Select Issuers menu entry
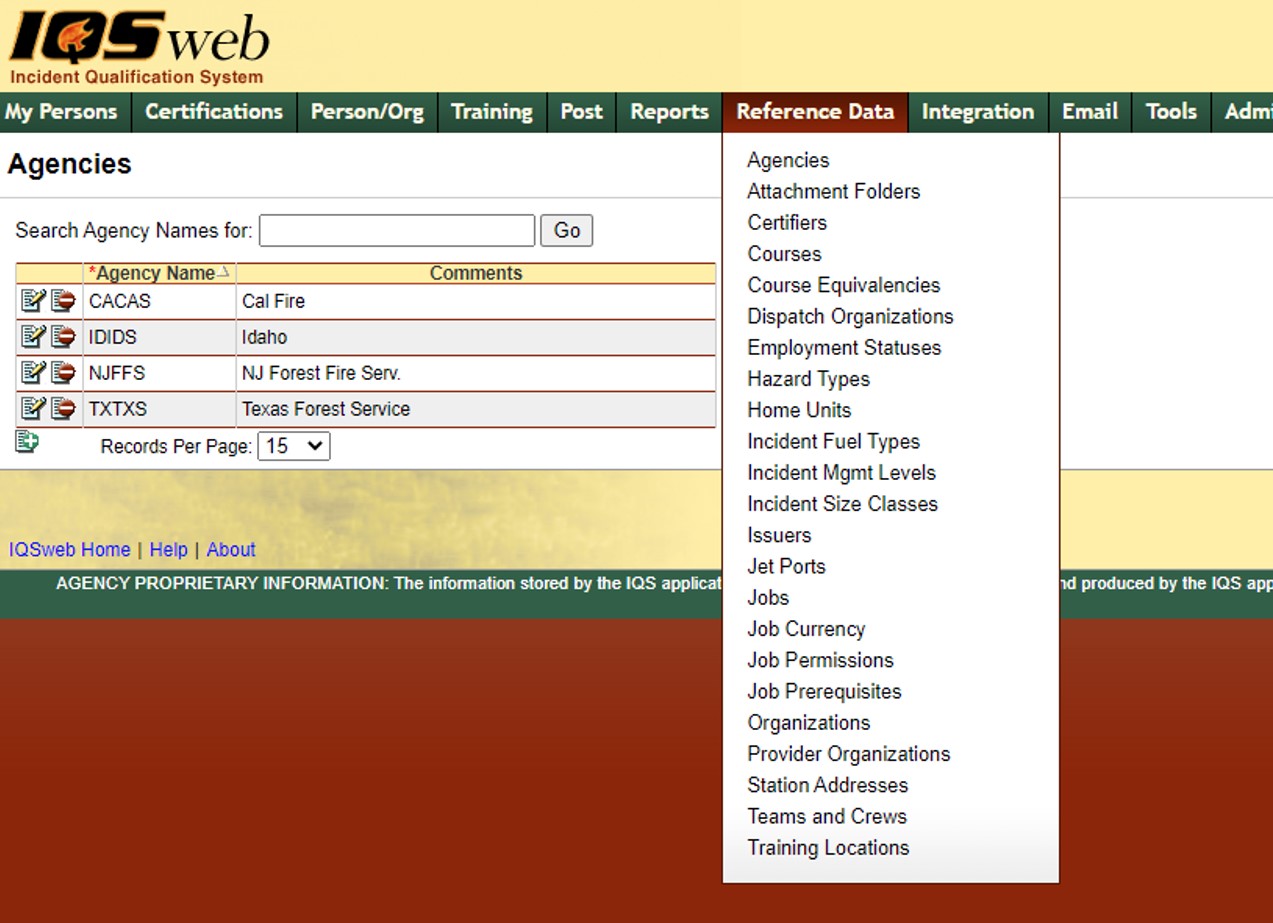Screen dimensions: 1273x923 tap(779, 535)
